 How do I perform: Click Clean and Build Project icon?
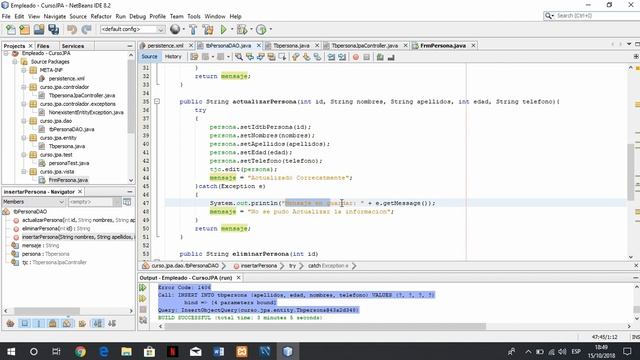(208, 29)
